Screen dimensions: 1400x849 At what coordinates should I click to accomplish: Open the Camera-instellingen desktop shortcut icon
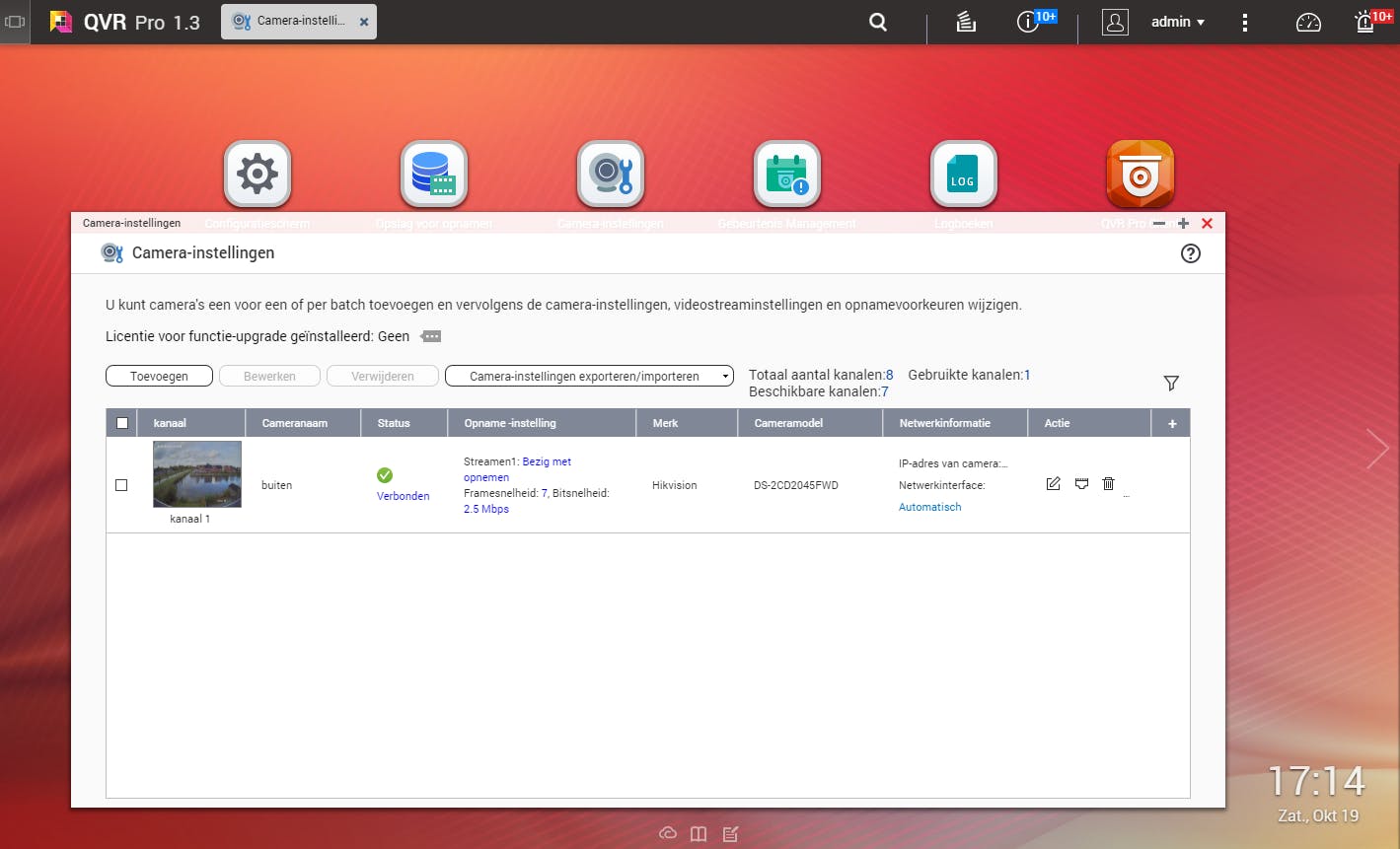[611, 175]
